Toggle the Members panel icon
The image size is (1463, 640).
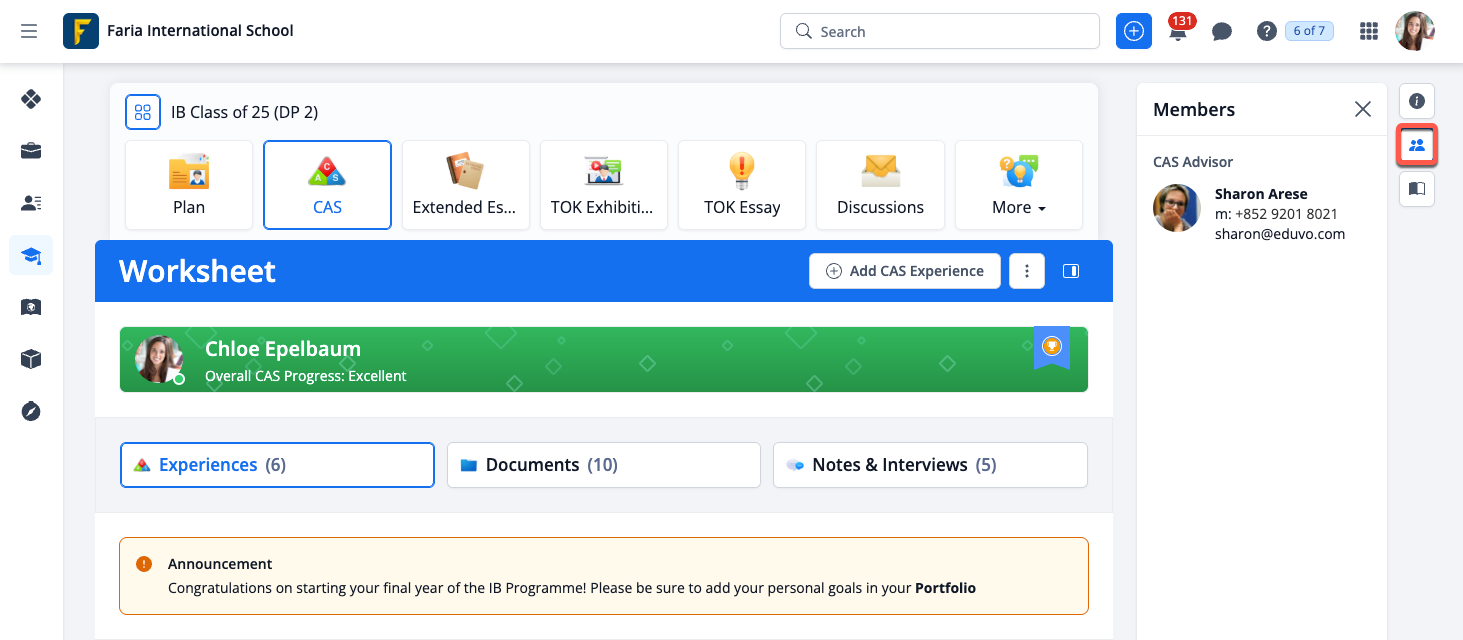point(1416,145)
